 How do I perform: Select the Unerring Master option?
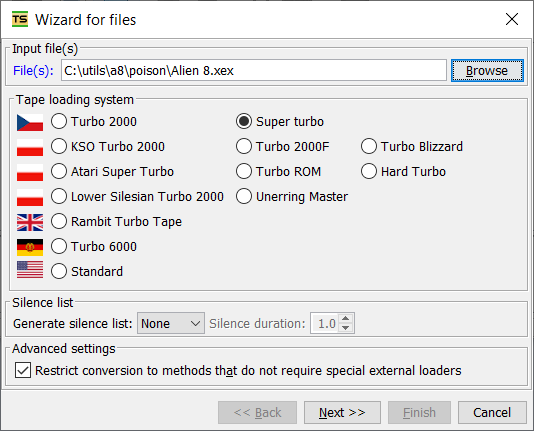244,196
